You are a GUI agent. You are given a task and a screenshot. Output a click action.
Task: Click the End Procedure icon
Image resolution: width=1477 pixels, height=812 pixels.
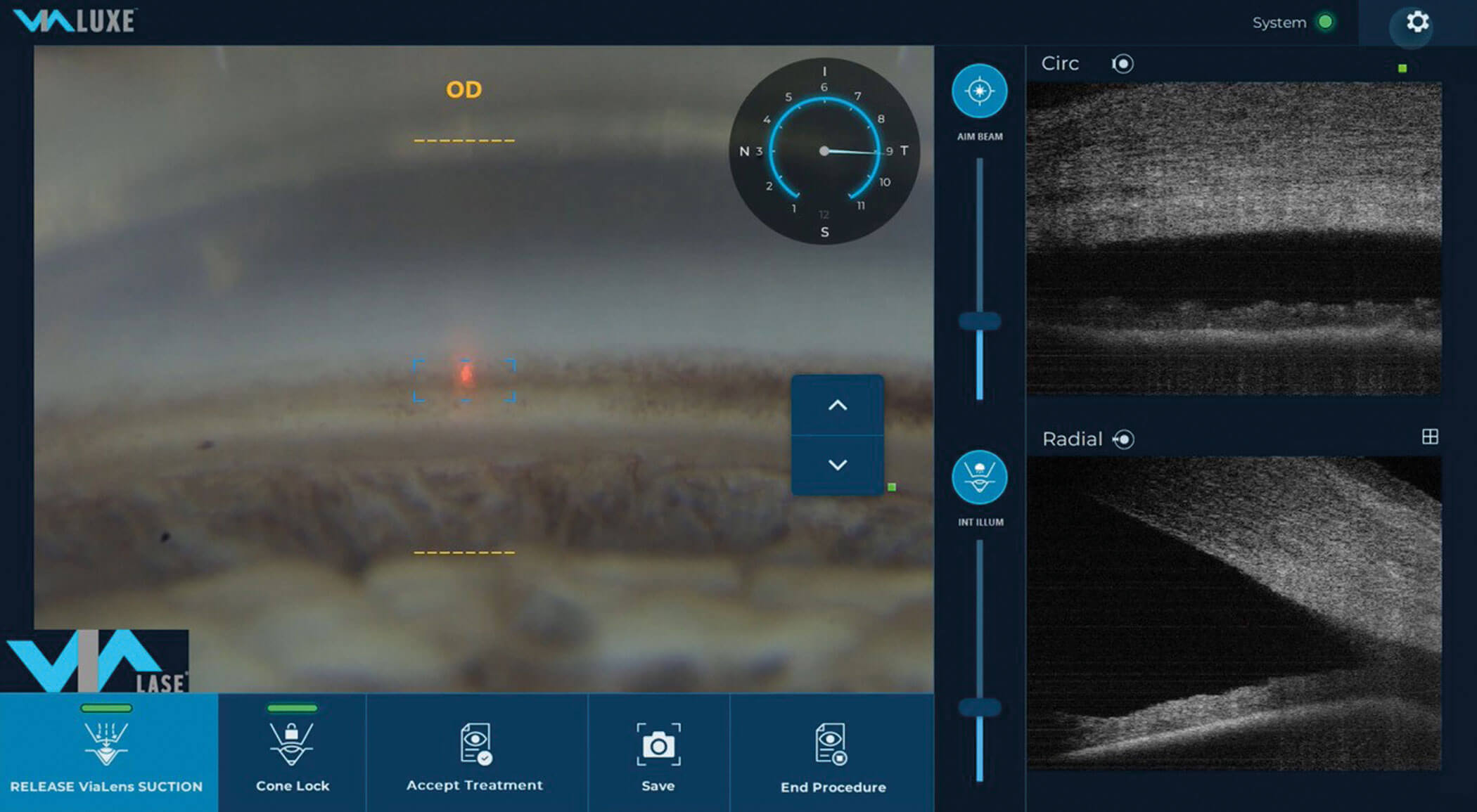coord(831,745)
